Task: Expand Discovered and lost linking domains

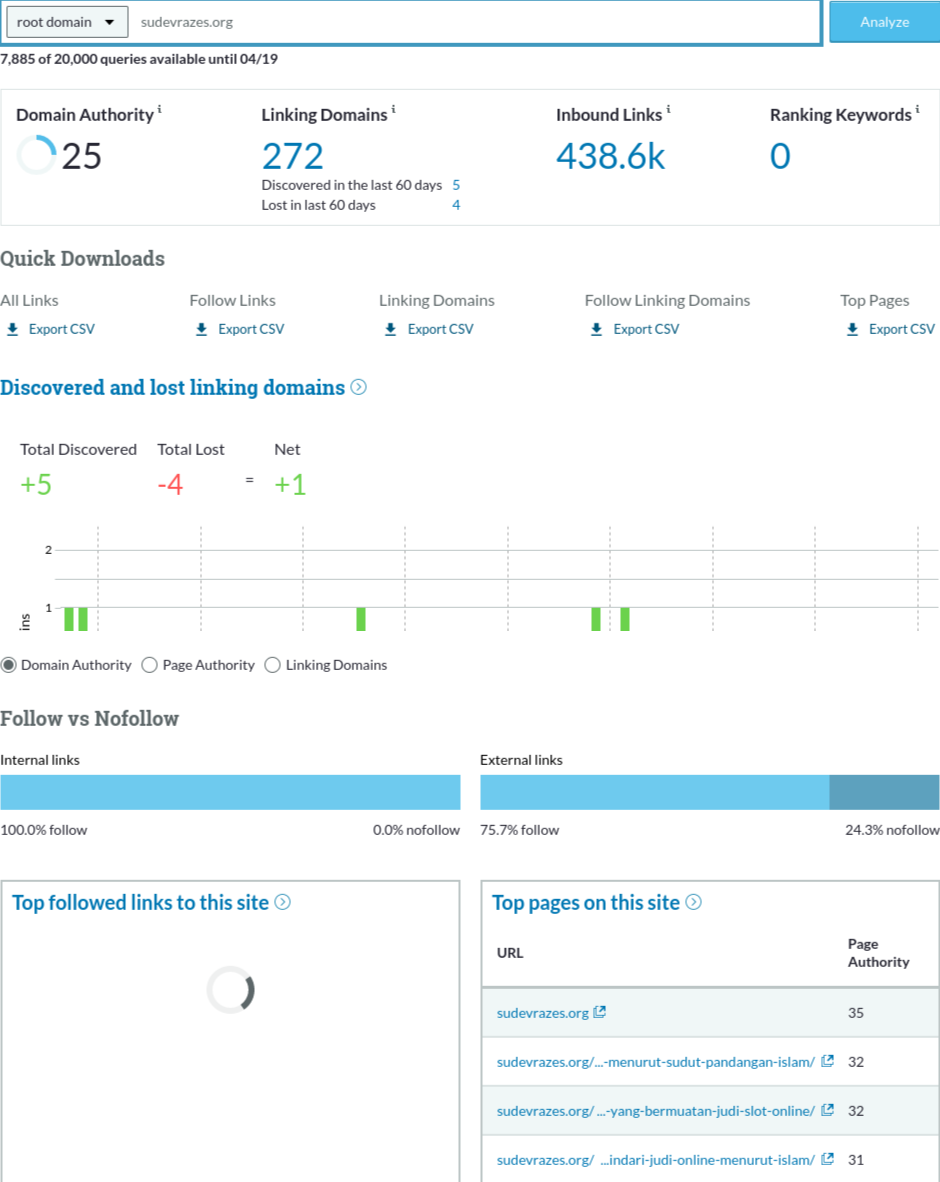Action: [358, 388]
